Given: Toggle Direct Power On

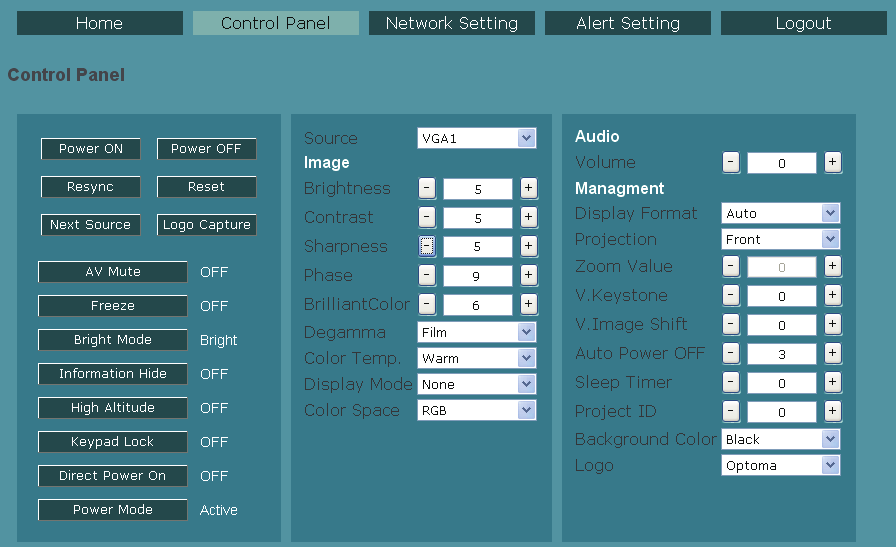Looking at the screenshot, I should pos(113,476).
